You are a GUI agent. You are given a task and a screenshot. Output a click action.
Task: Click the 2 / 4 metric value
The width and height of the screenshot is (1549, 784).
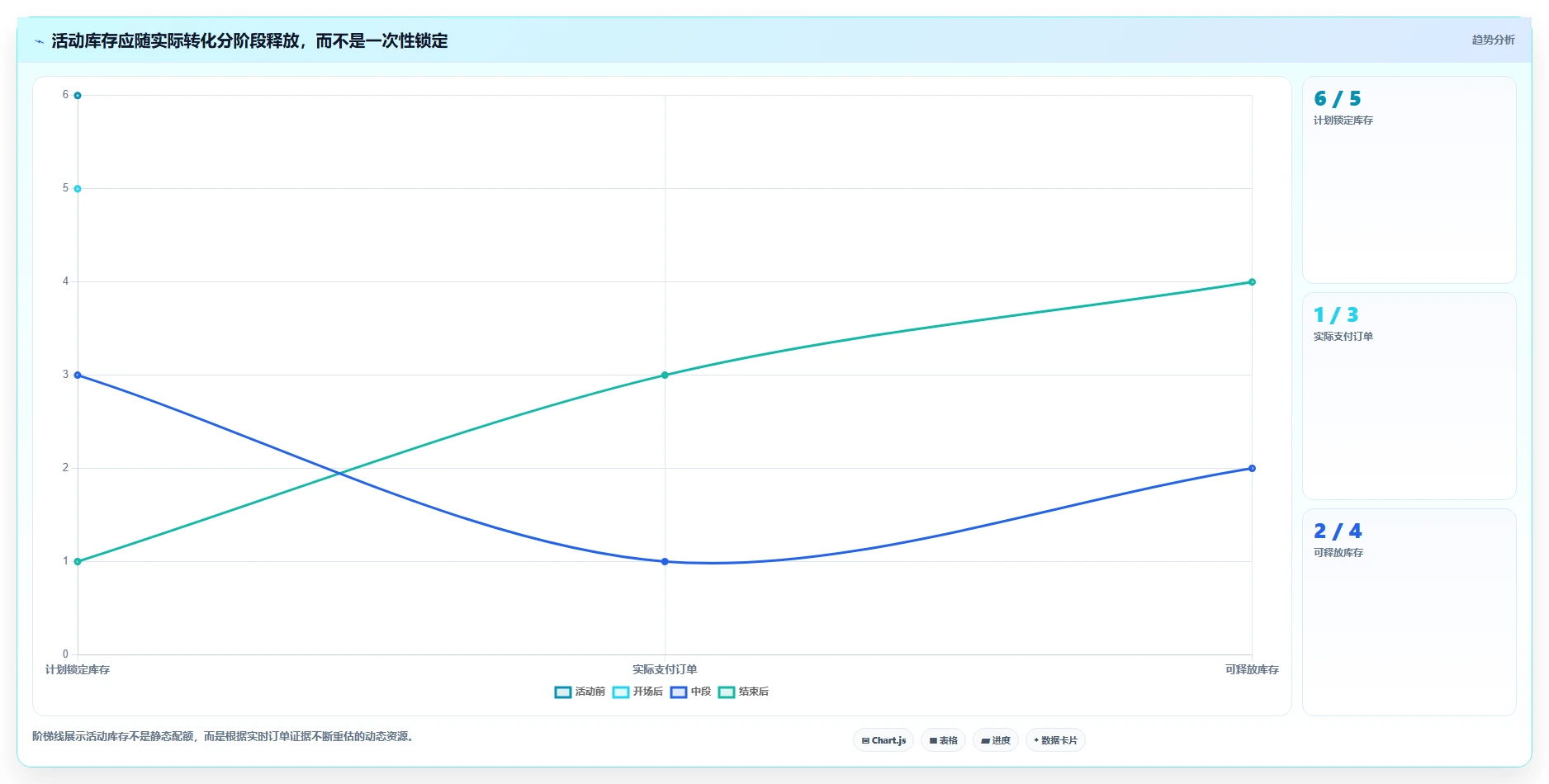point(1338,531)
